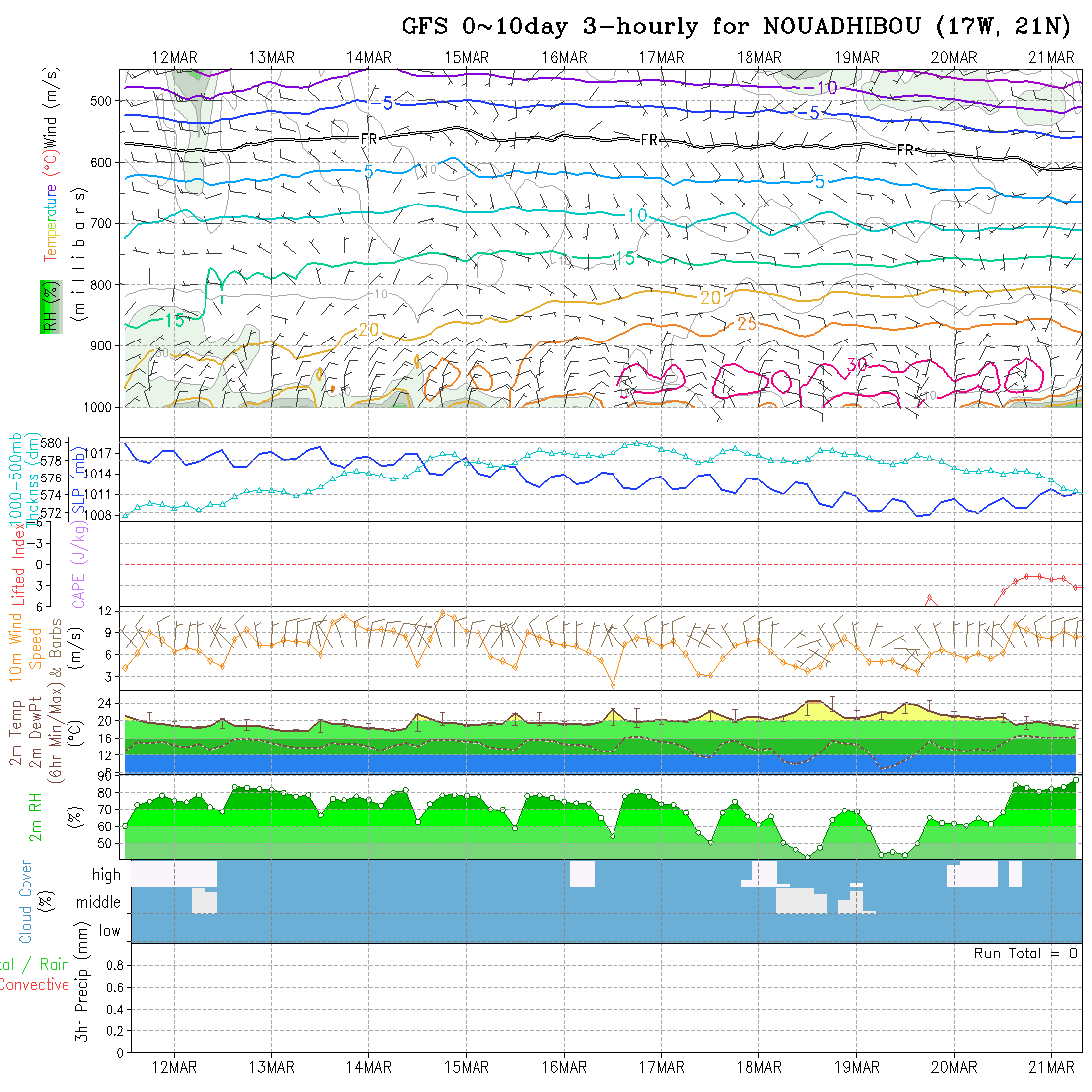Select the 14MAR date label on top axis

point(369,57)
